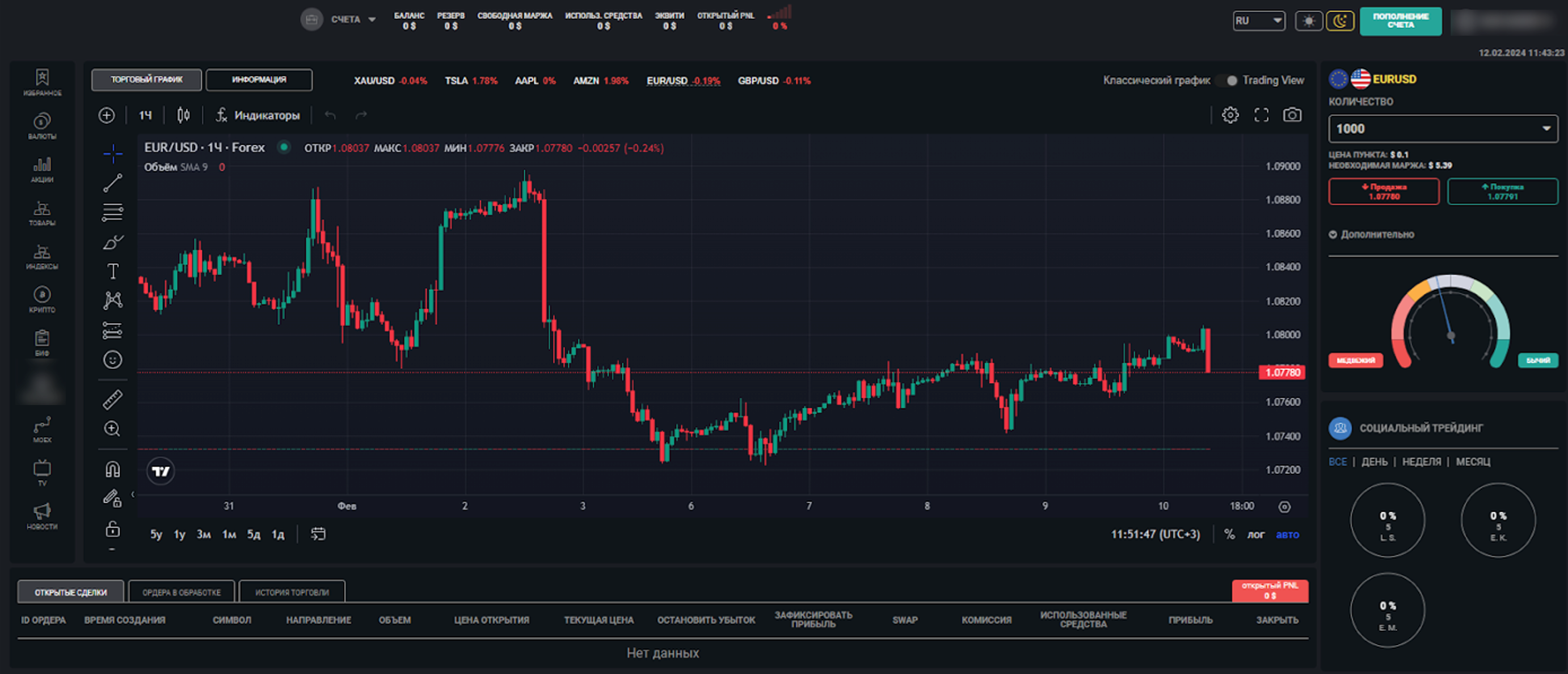Open chart settings gear icon

click(1229, 115)
